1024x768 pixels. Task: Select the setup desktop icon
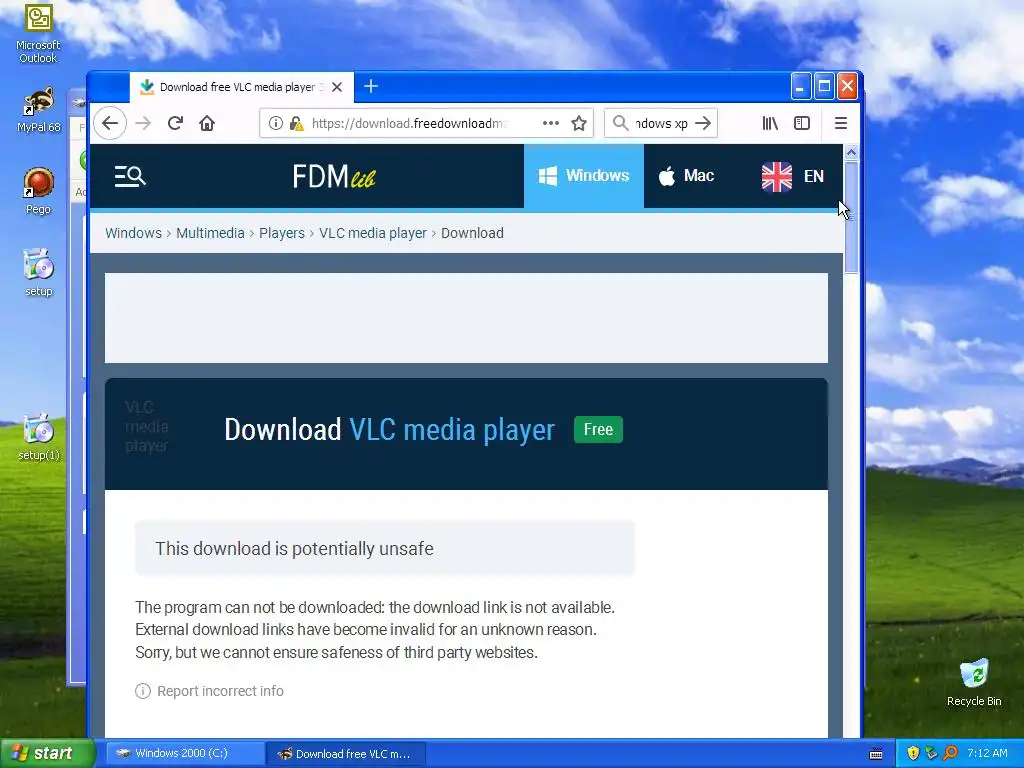point(39,273)
